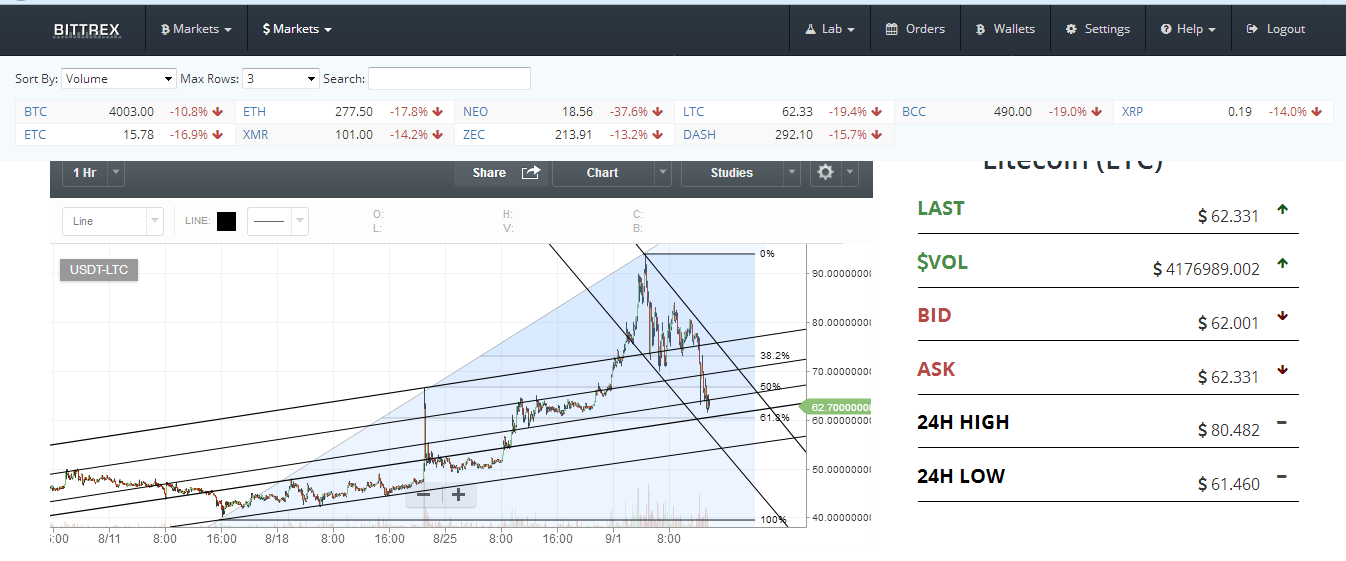Screen dimensions: 1346x561
Task: Open Wallets from the top navigation
Action: tap(1005, 29)
